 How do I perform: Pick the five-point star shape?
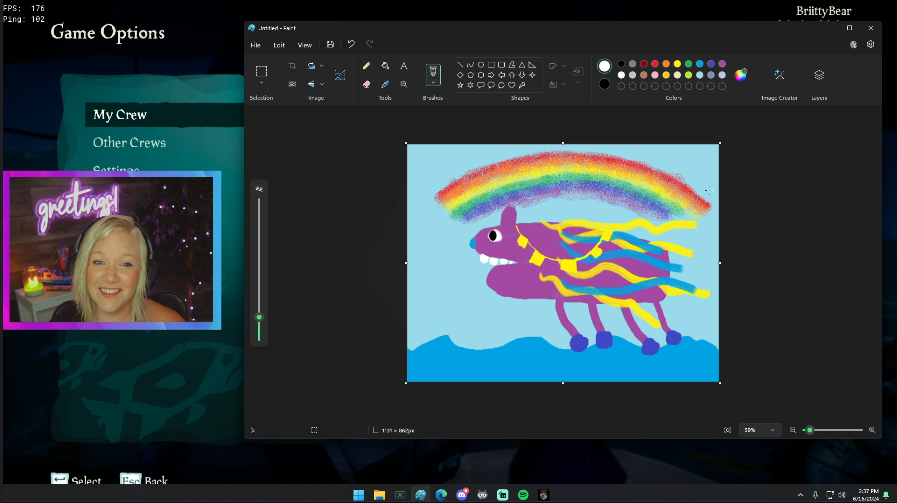coord(460,85)
